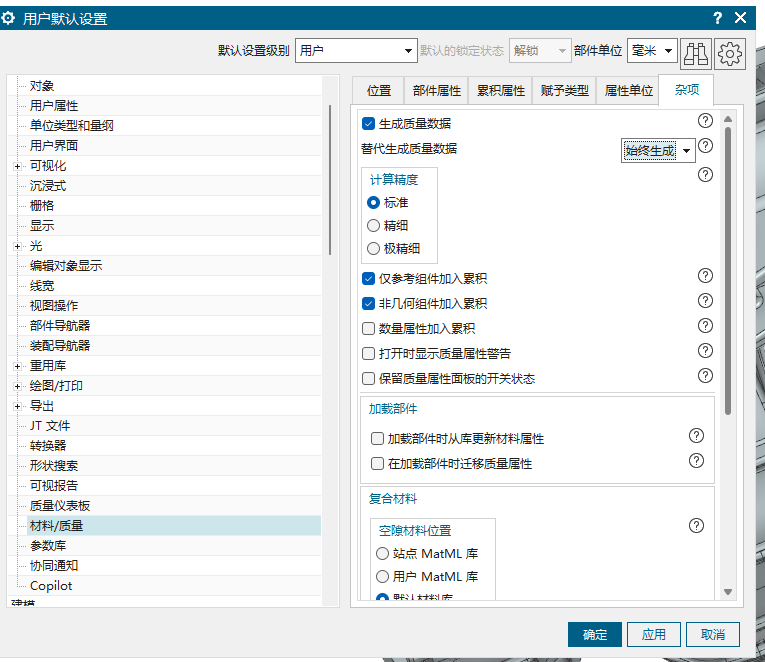Click the title bar question mark help

(717, 18)
